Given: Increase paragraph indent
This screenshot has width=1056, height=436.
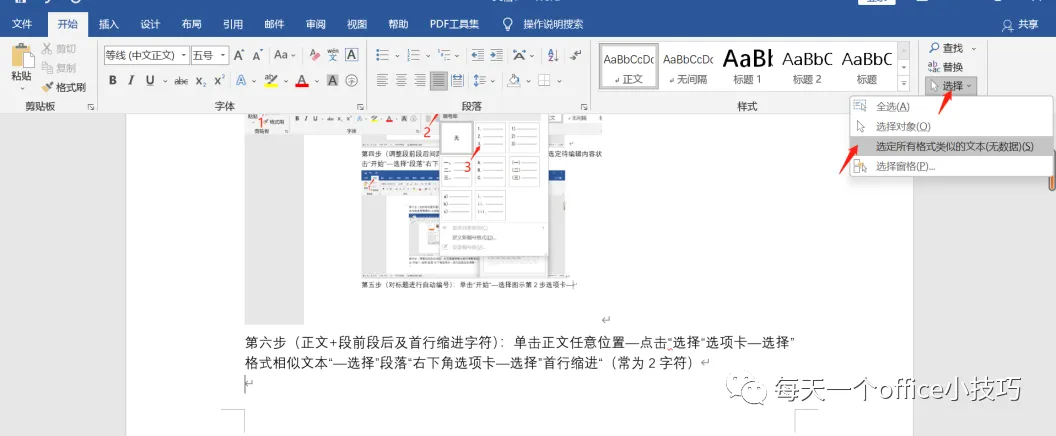Looking at the screenshot, I should 496,55.
